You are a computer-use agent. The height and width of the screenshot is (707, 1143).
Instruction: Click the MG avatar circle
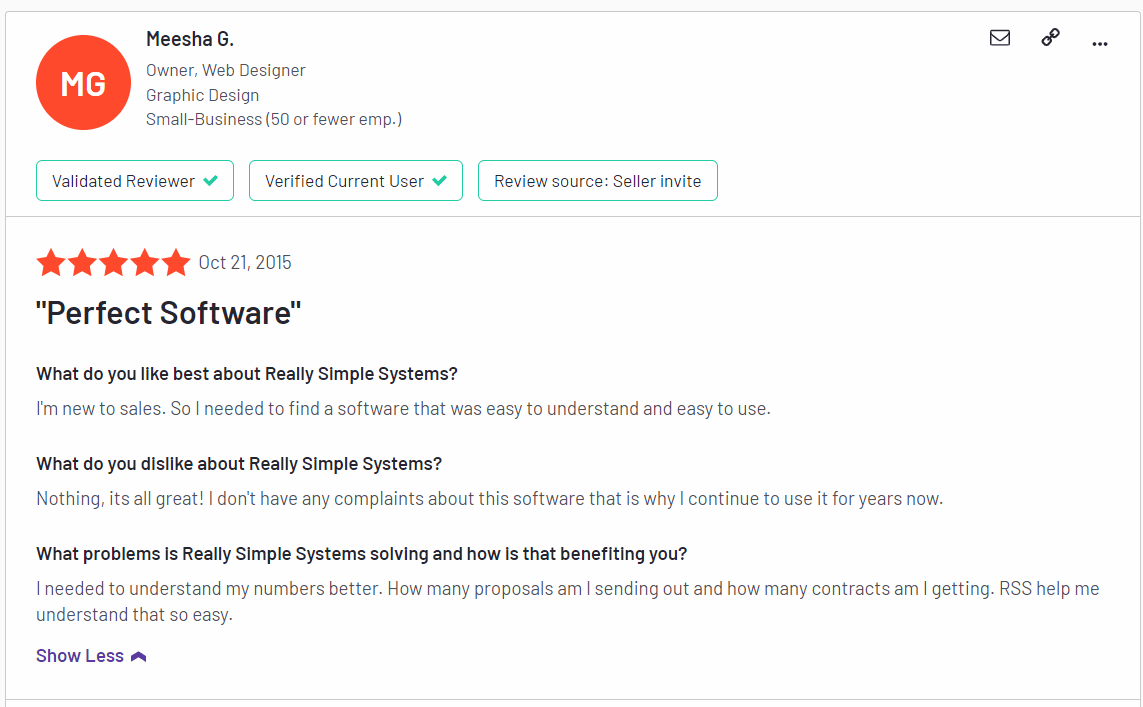[x=83, y=83]
